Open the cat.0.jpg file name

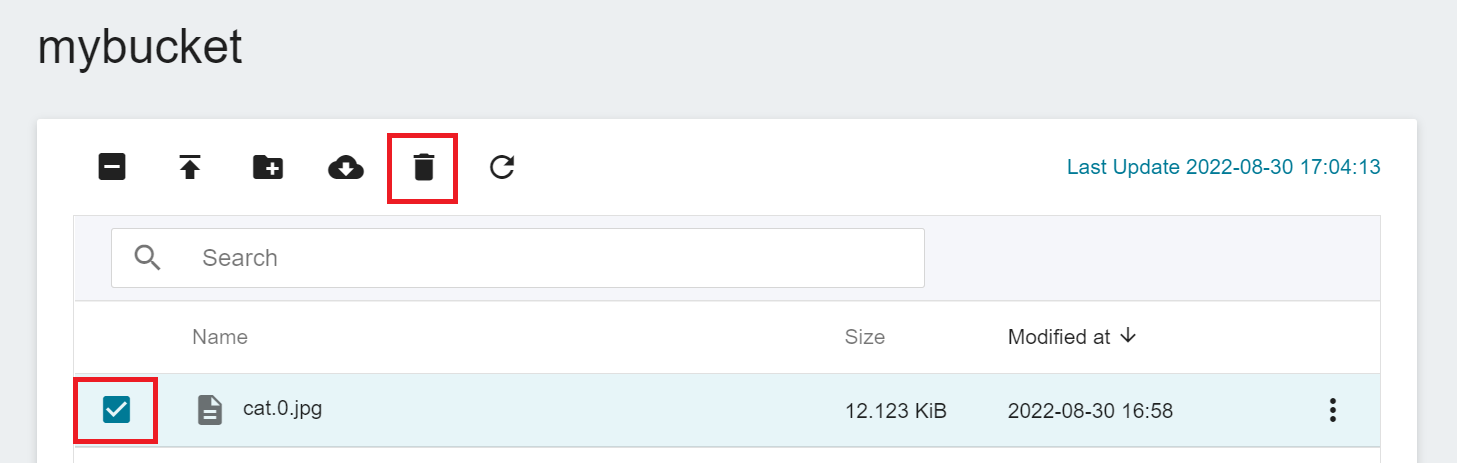[283, 408]
